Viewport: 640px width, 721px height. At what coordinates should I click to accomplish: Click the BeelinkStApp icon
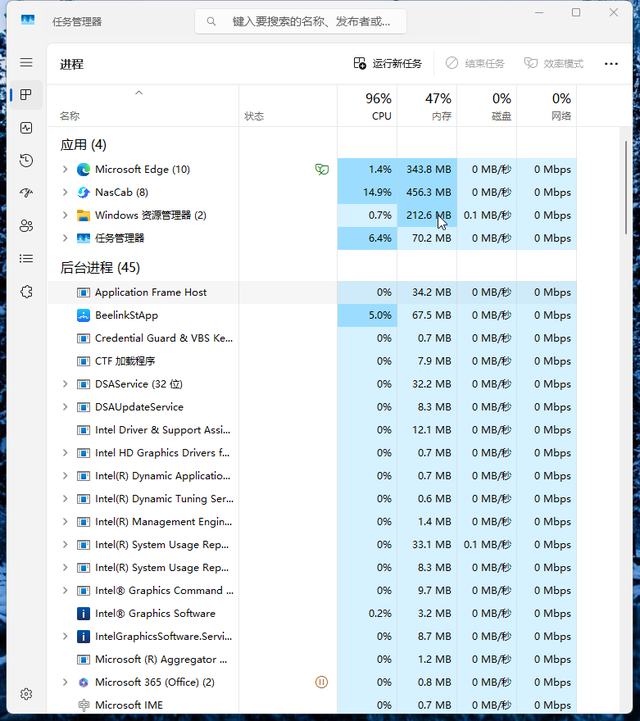point(83,315)
